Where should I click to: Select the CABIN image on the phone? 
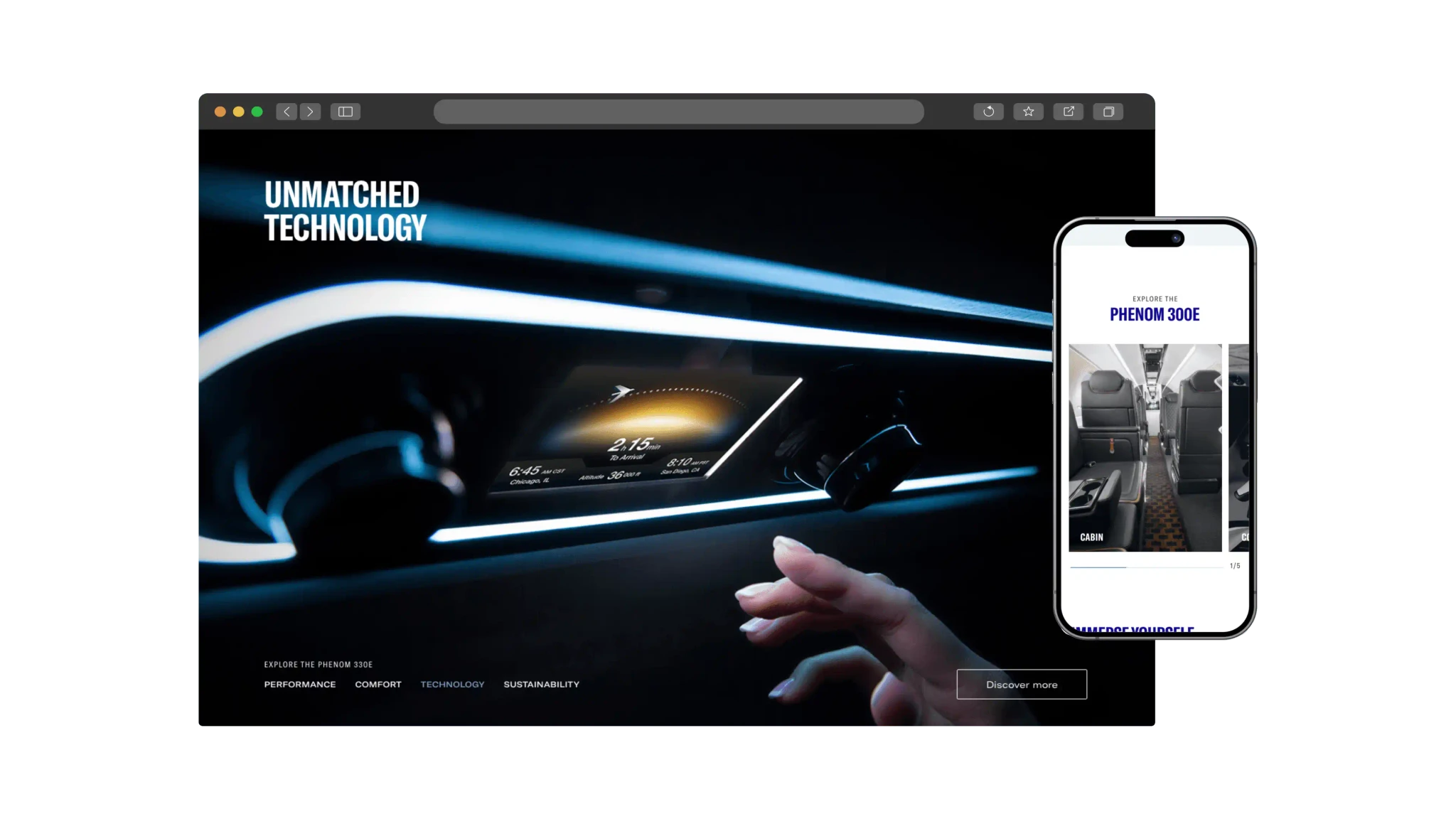tap(1145, 446)
